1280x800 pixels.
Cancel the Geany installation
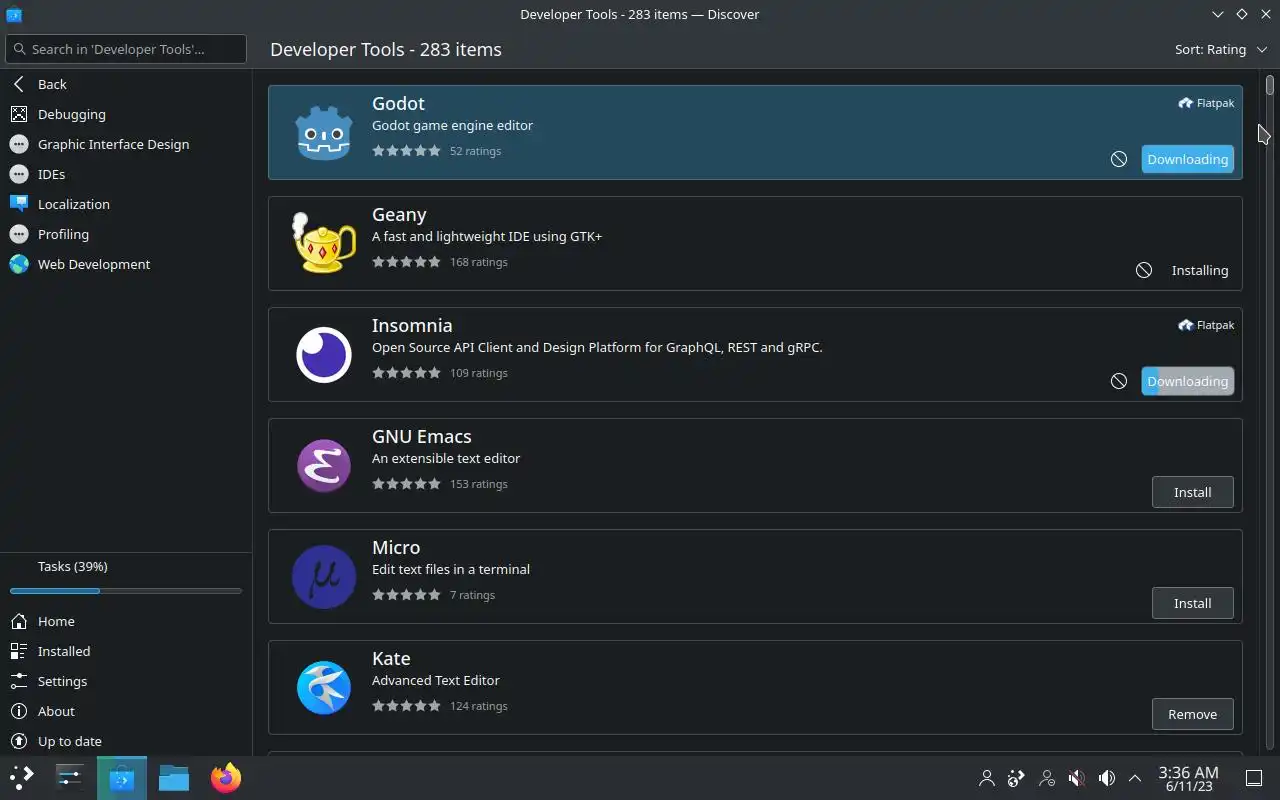pos(1144,270)
